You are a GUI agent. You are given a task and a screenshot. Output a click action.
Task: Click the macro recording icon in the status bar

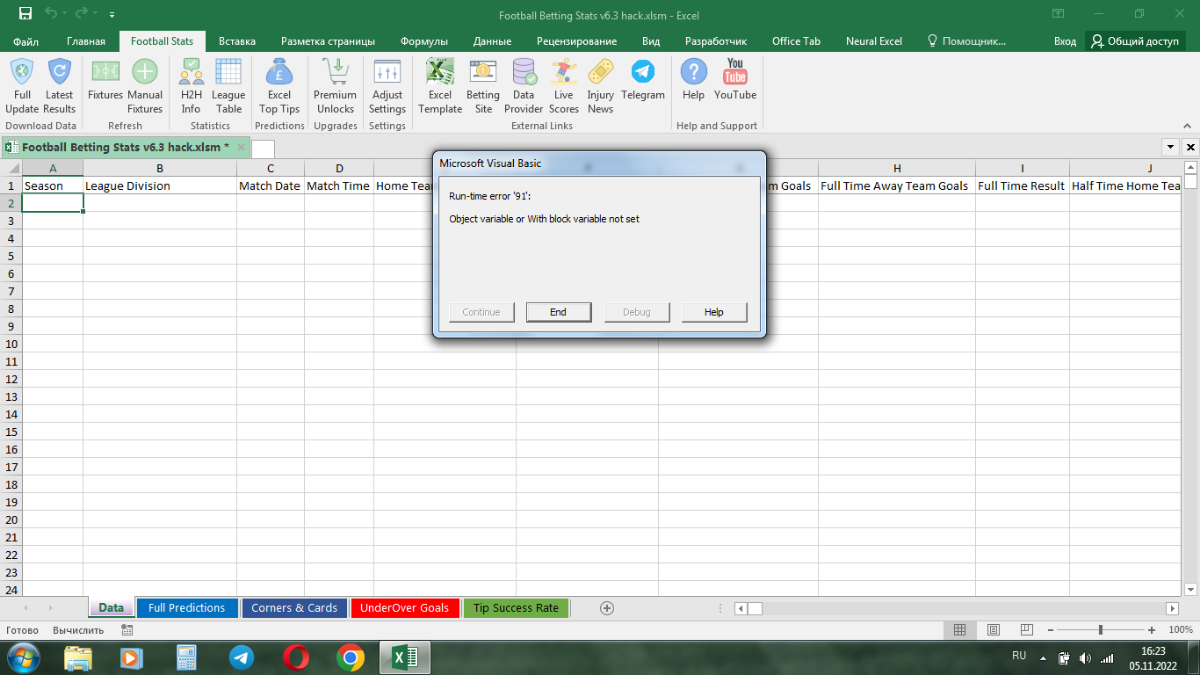(x=127, y=630)
